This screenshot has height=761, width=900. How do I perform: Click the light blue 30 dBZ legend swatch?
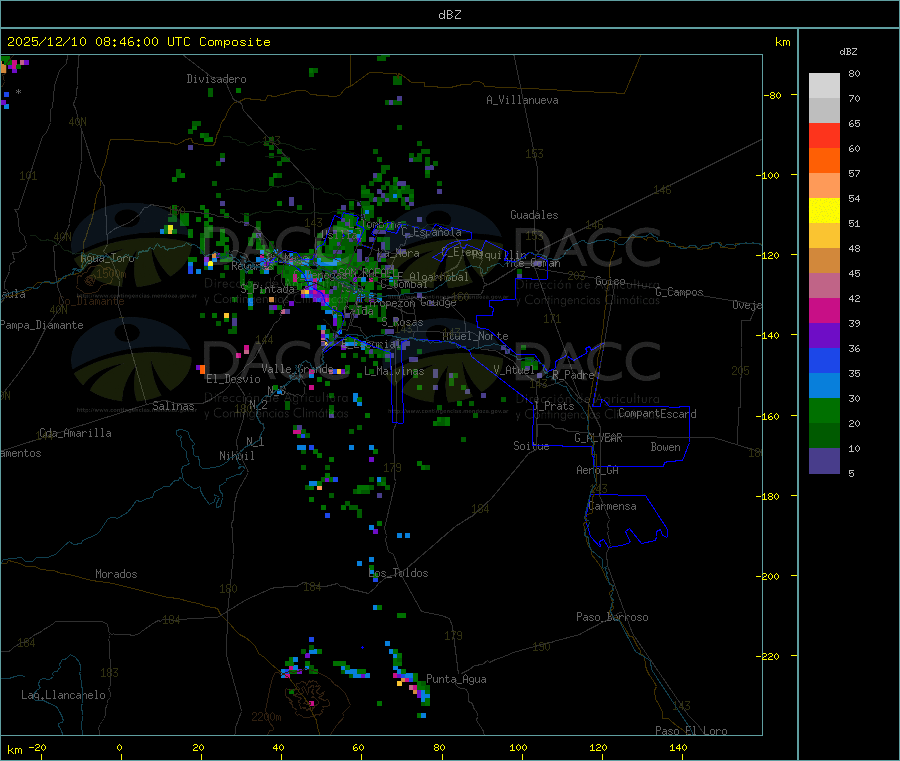click(x=824, y=386)
